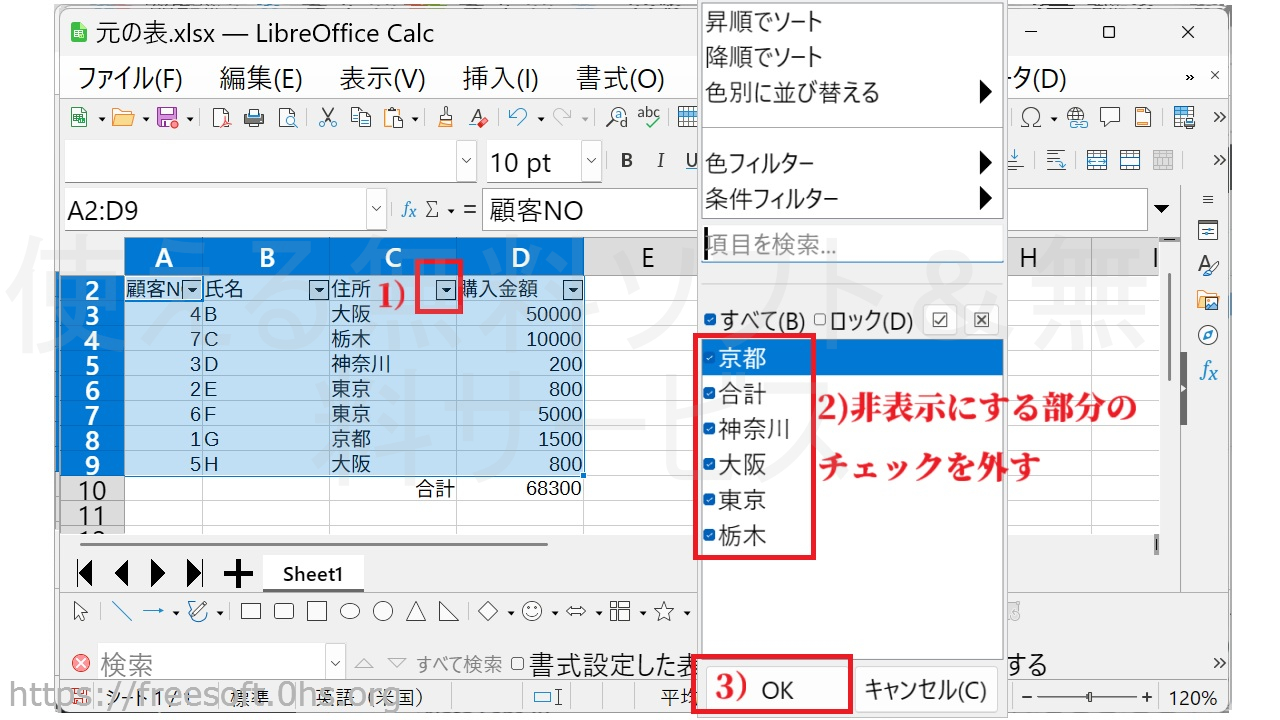Click the Cut scissors icon
1280x720 pixels.
[328, 117]
